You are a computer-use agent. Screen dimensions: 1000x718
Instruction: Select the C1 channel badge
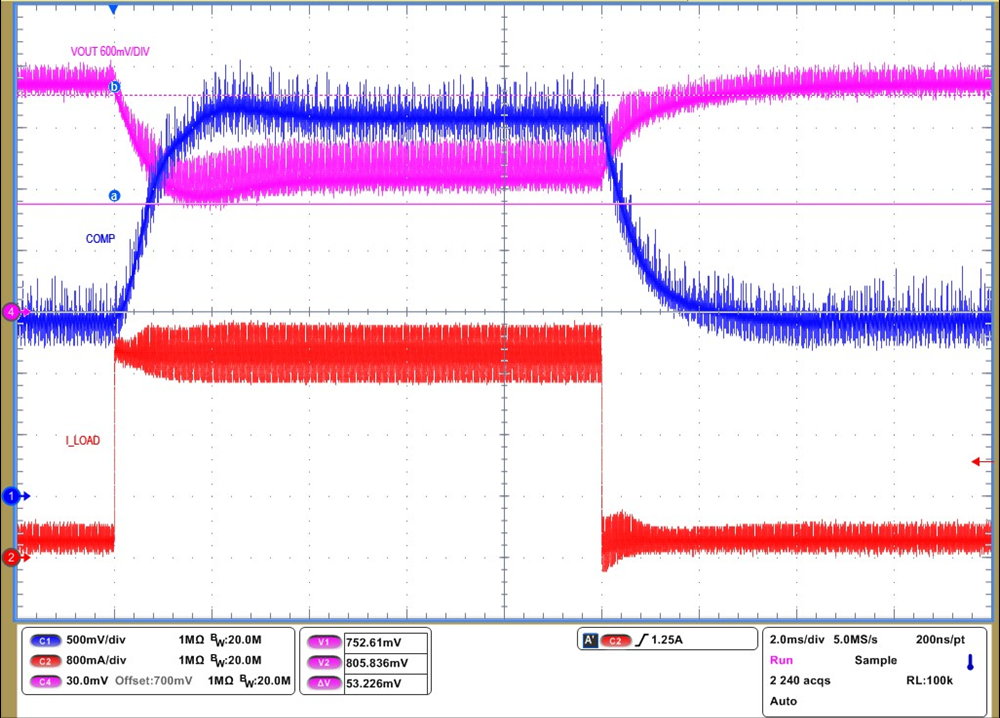45,640
